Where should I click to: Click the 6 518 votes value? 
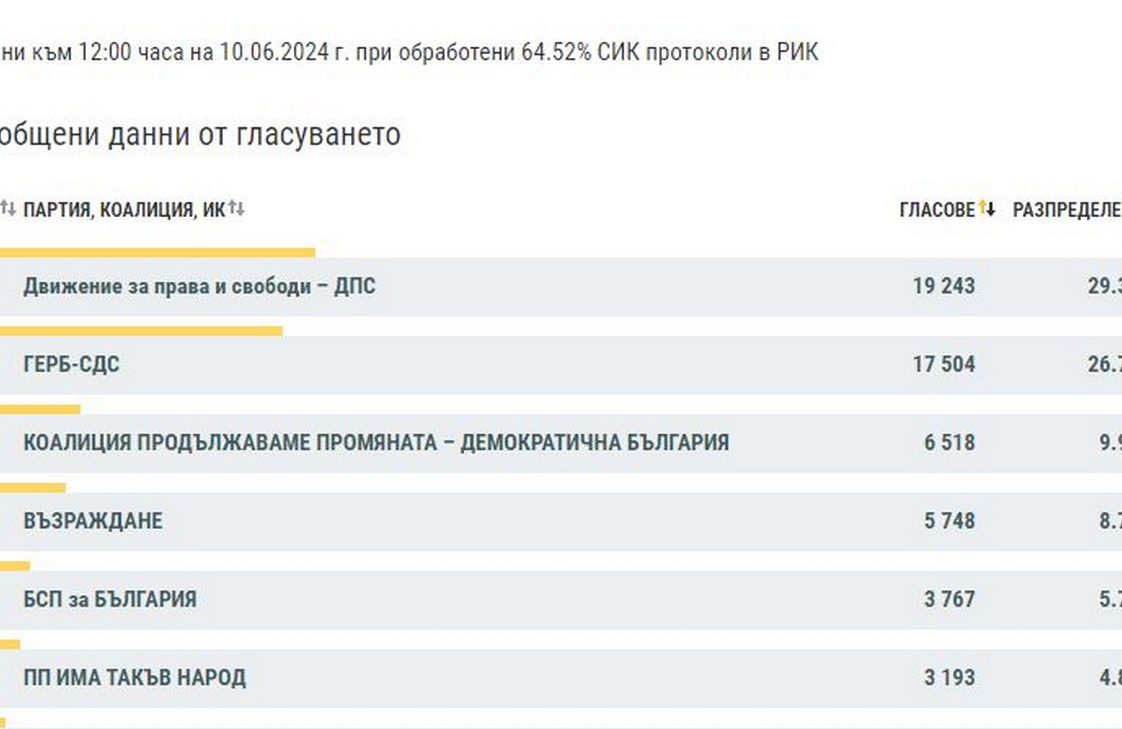[x=949, y=443]
